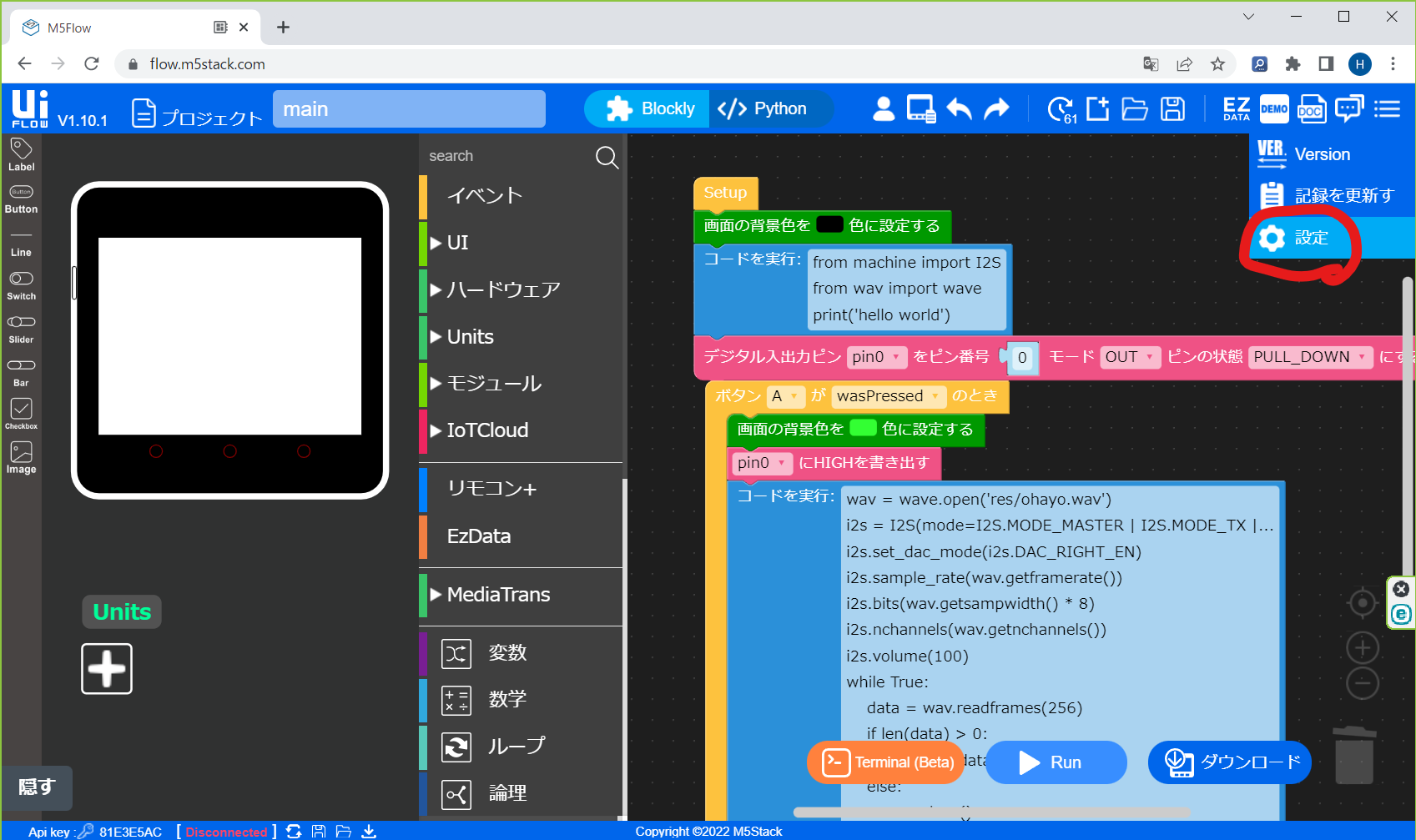The height and width of the screenshot is (840, 1416).
Task: Click the main project name field
Action: pos(409,109)
